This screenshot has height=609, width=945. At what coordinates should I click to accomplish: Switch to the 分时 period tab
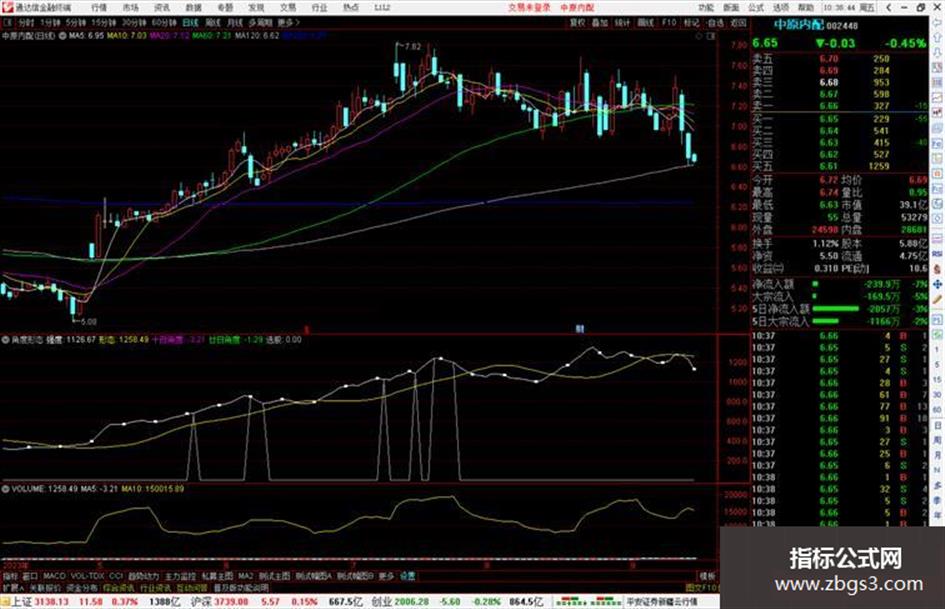[26, 22]
